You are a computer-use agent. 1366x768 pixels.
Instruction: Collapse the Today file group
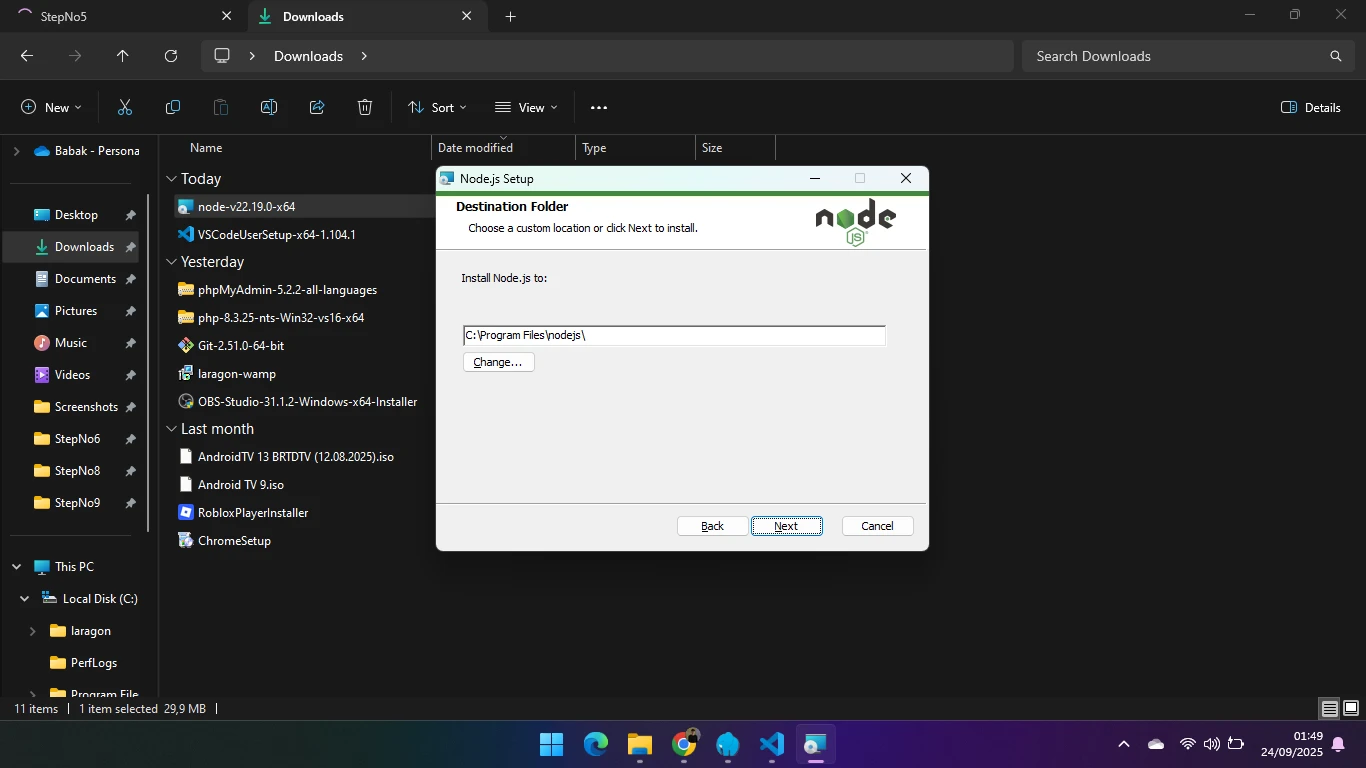pyautogui.click(x=171, y=179)
